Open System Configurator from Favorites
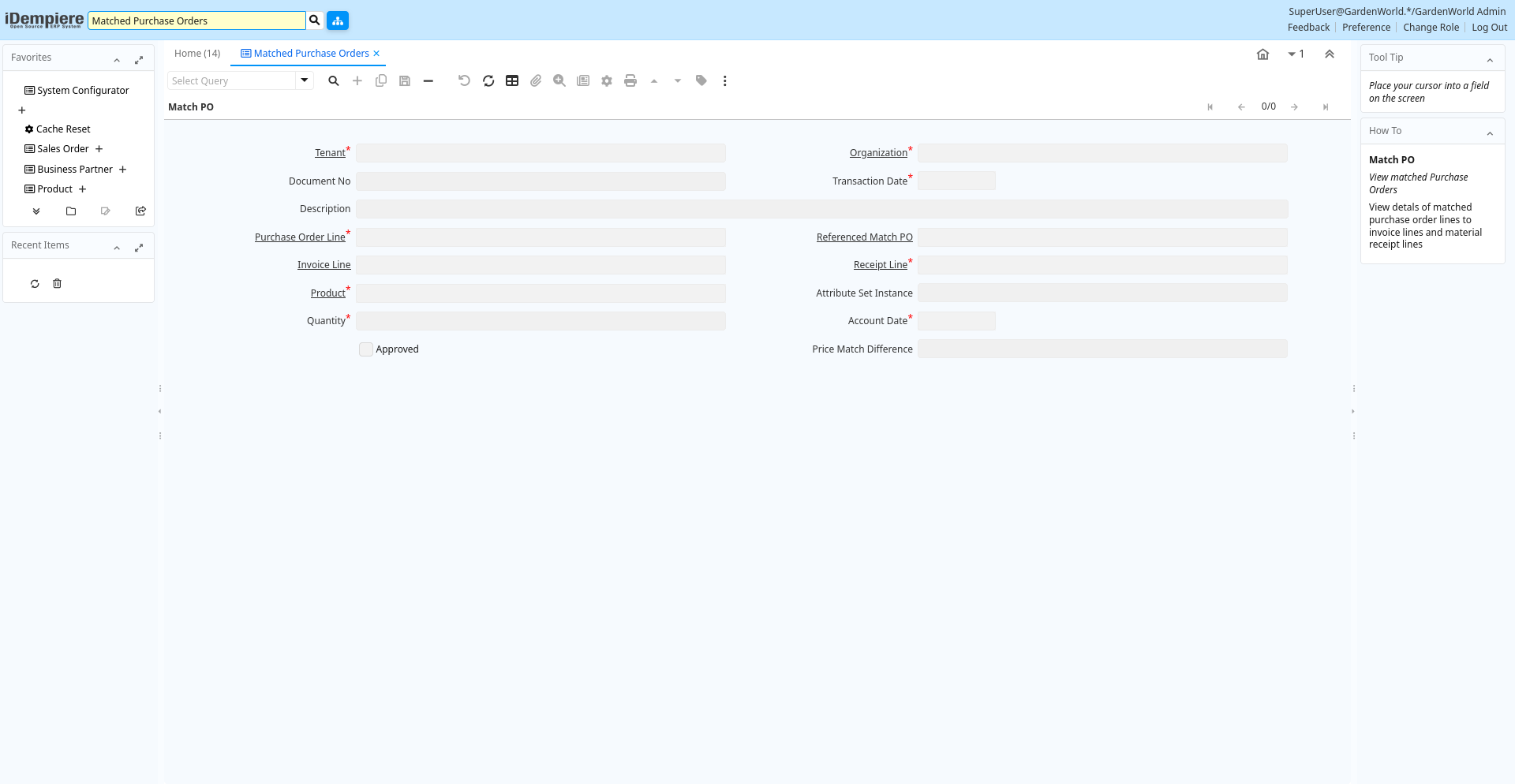The image size is (1515, 784). pos(83,91)
